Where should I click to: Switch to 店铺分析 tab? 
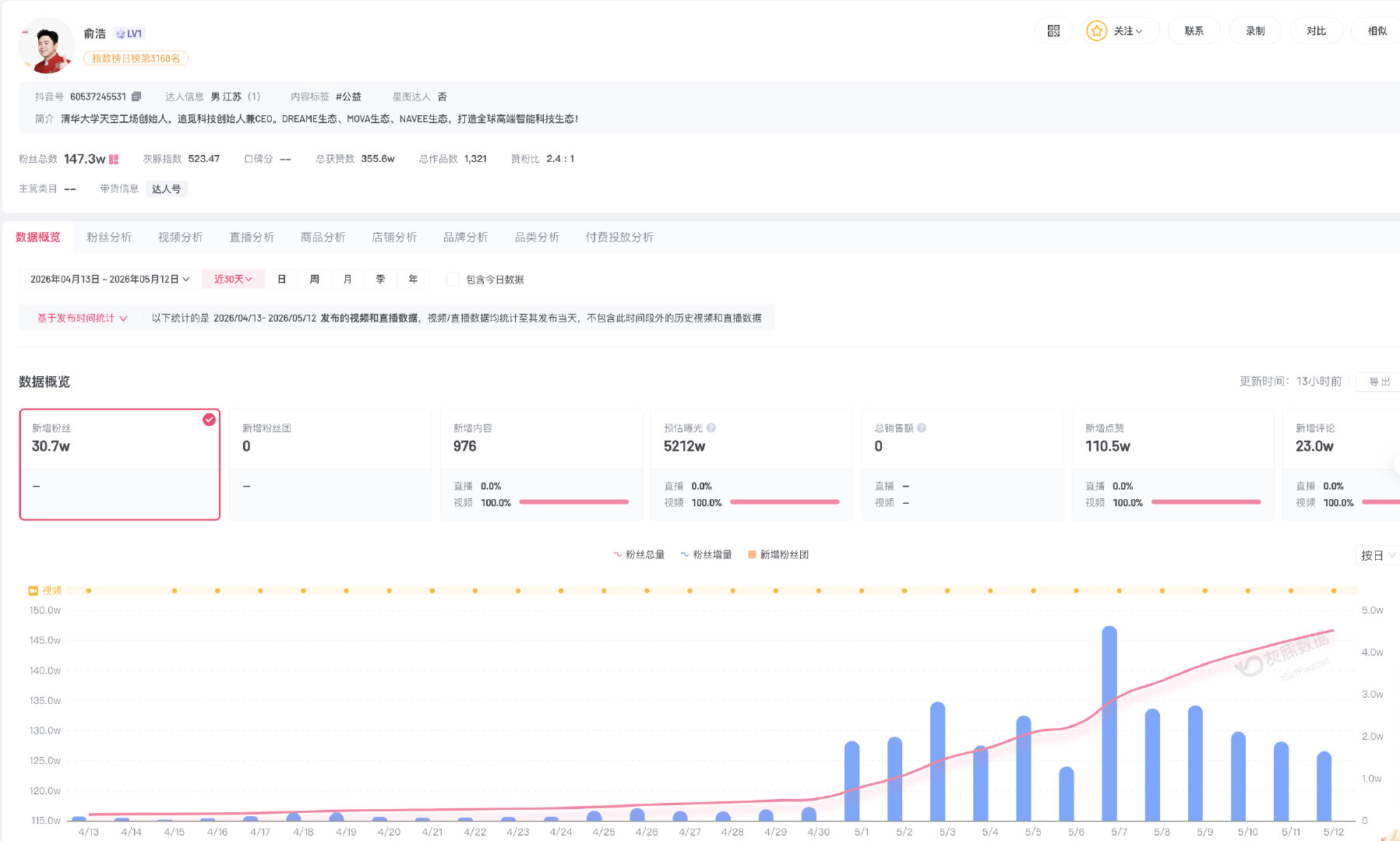pos(394,238)
